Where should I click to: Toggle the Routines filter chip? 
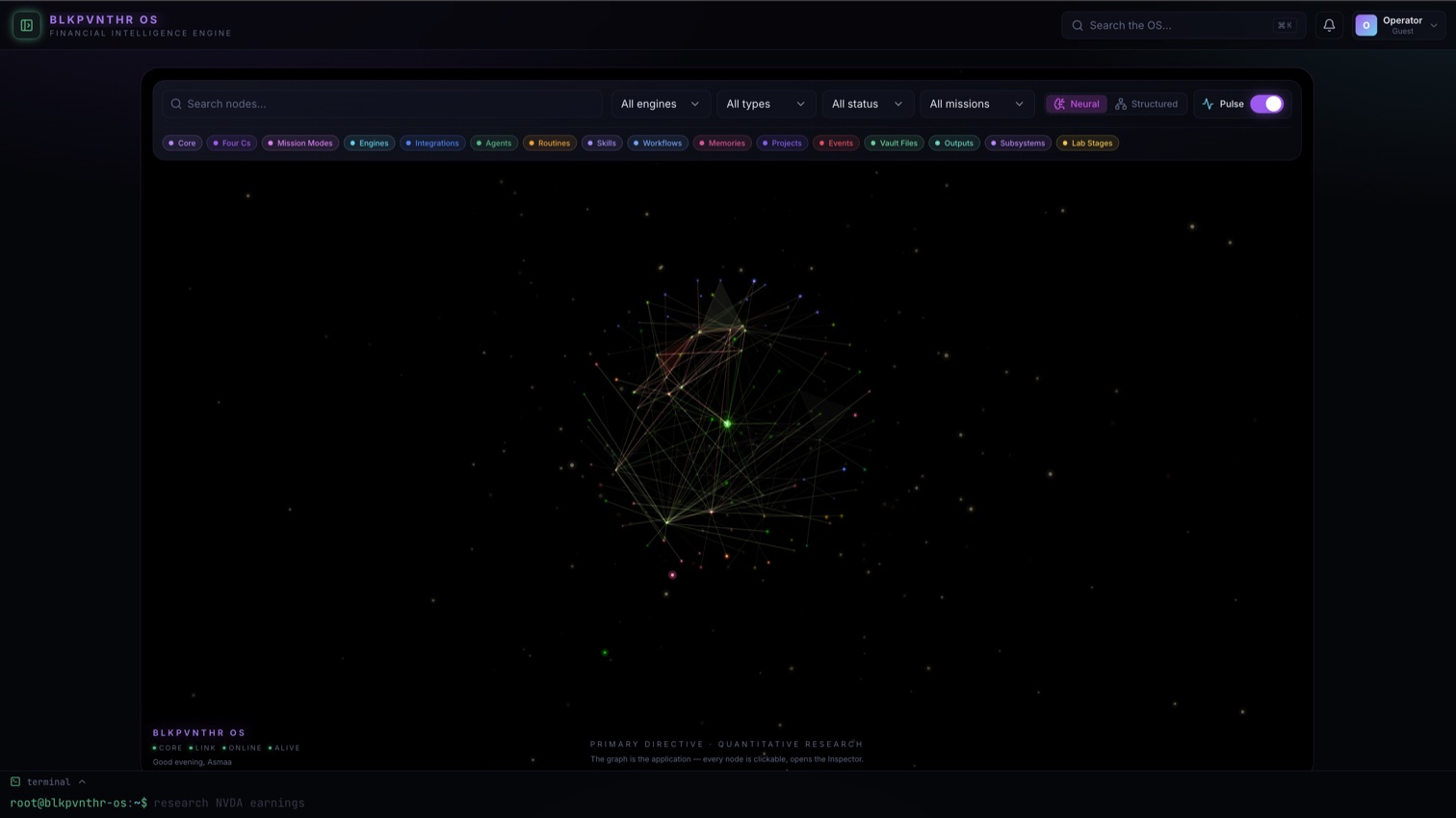[549, 143]
